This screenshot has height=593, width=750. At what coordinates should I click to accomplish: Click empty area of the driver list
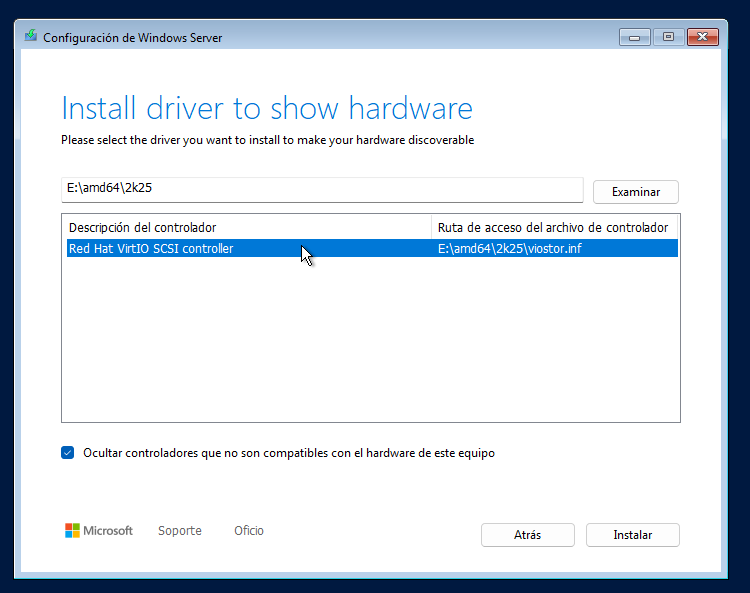(x=370, y=340)
